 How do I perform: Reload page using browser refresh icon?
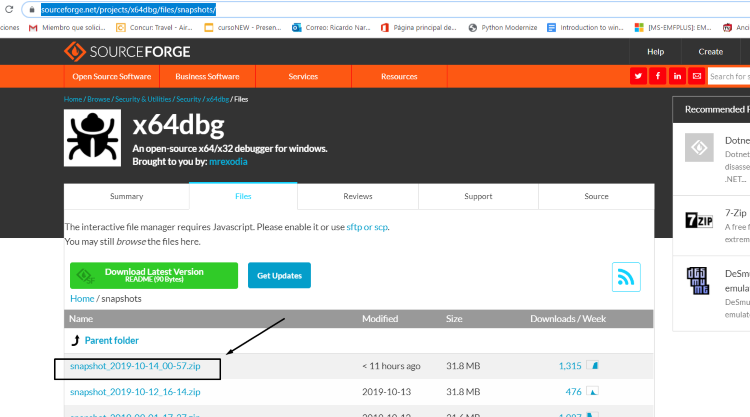click(9, 10)
